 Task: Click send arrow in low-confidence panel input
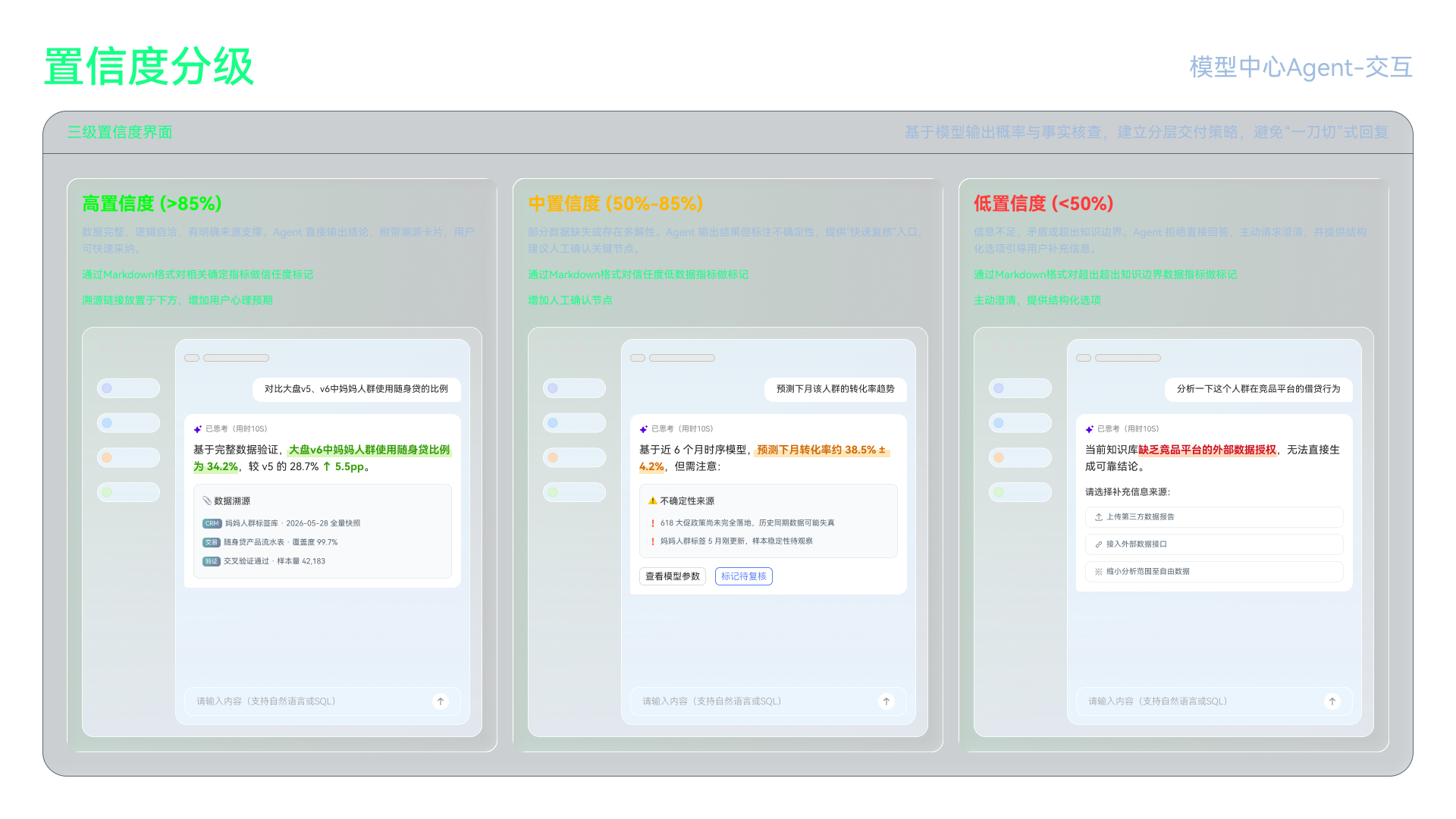pyautogui.click(x=1332, y=701)
